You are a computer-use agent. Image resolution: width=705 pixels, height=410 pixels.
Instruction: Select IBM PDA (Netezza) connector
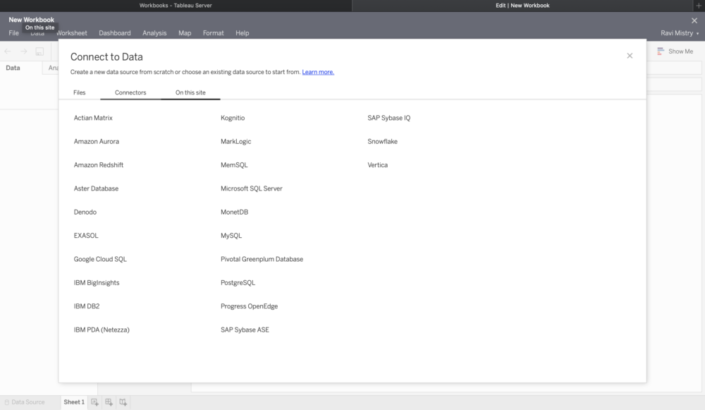102,330
